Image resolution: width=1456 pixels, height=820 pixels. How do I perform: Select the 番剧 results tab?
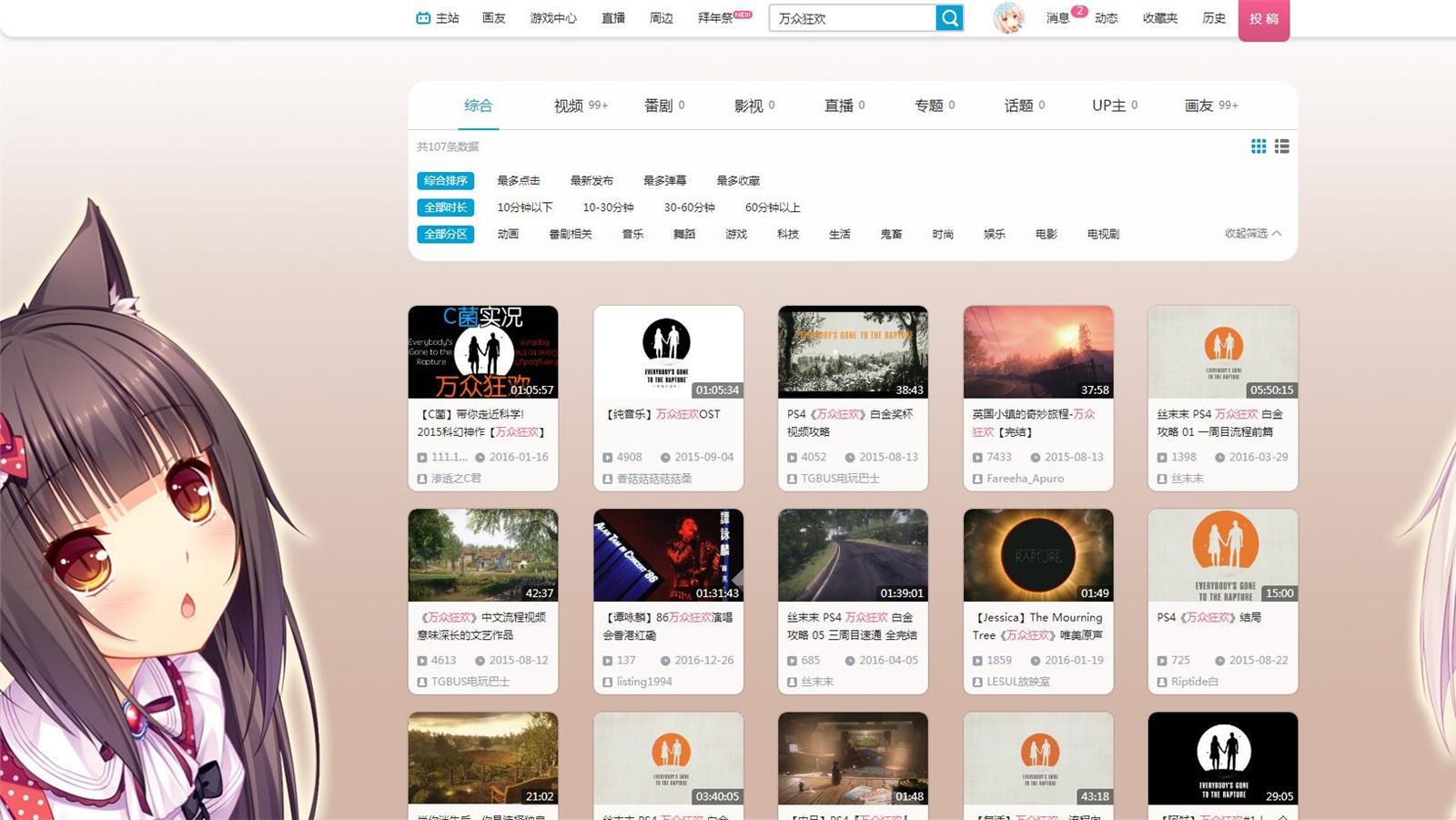click(664, 106)
